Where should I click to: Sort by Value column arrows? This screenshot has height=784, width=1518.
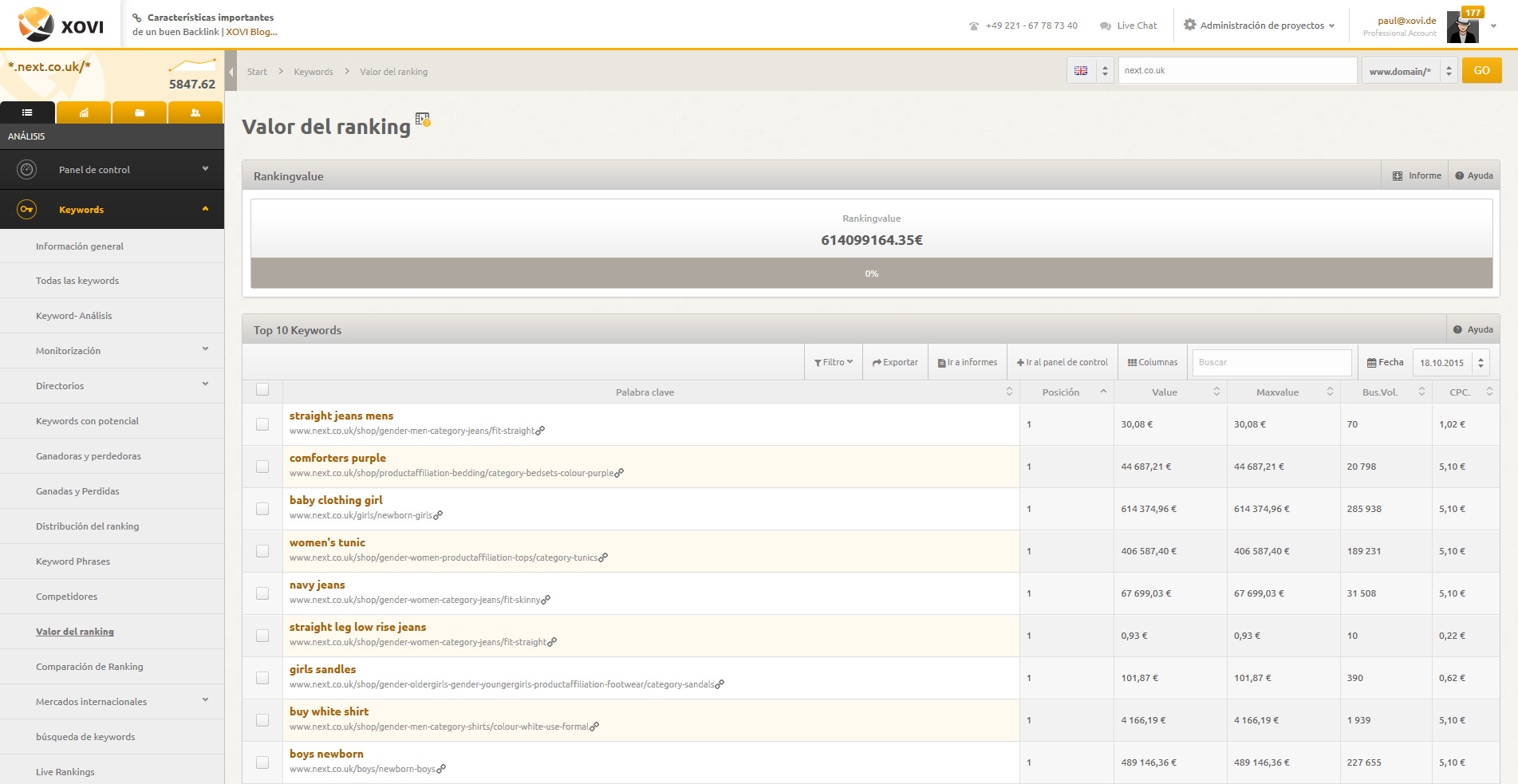click(1216, 392)
